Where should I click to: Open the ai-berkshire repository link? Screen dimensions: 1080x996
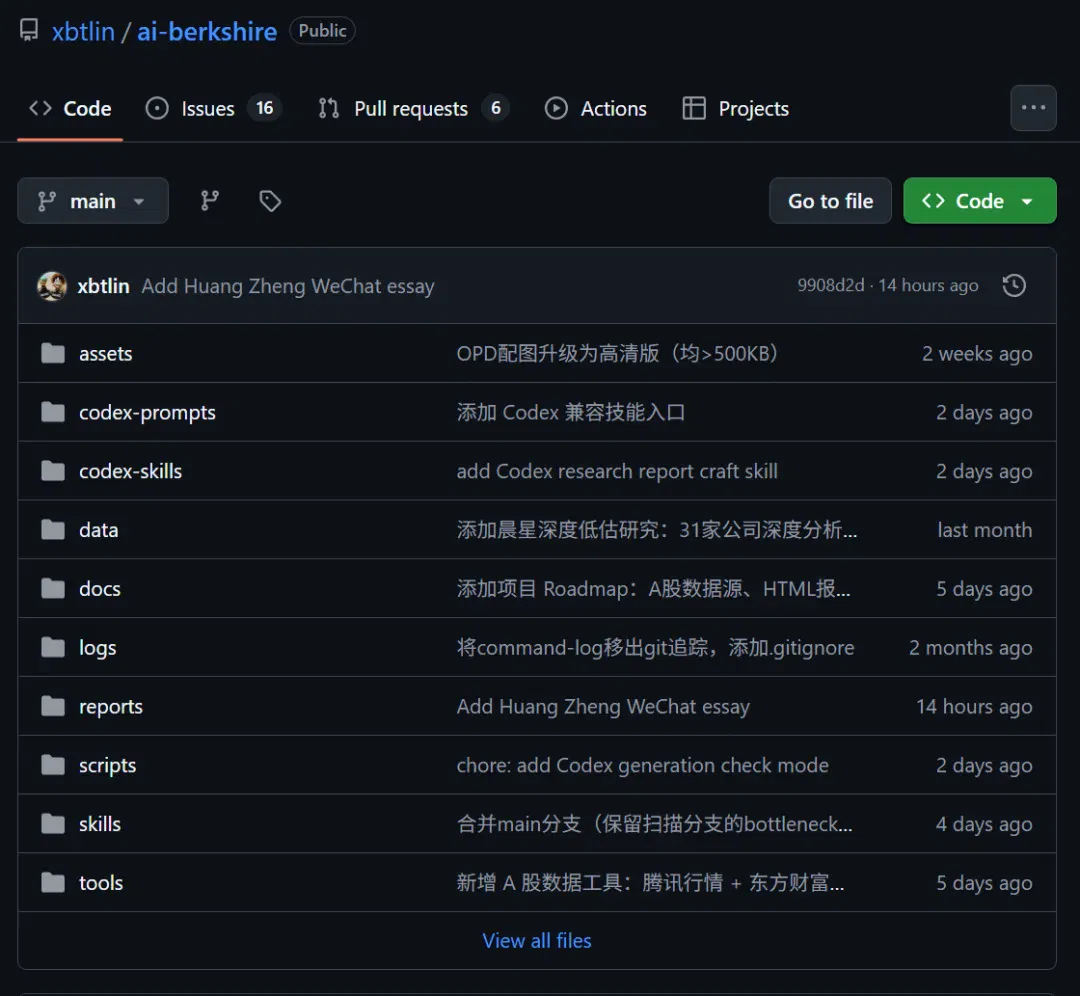coord(207,32)
